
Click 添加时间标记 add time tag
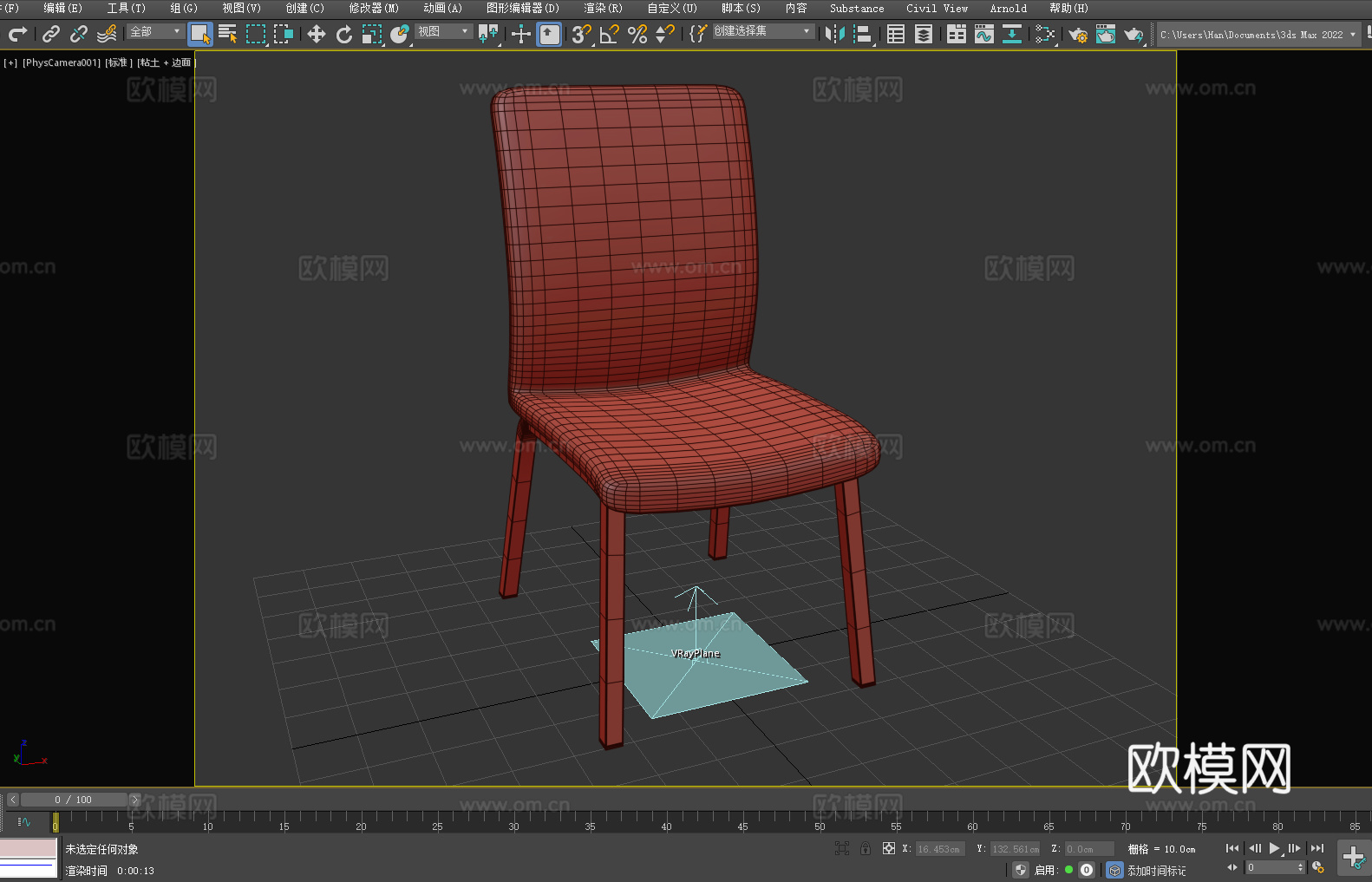point(1157,870)
